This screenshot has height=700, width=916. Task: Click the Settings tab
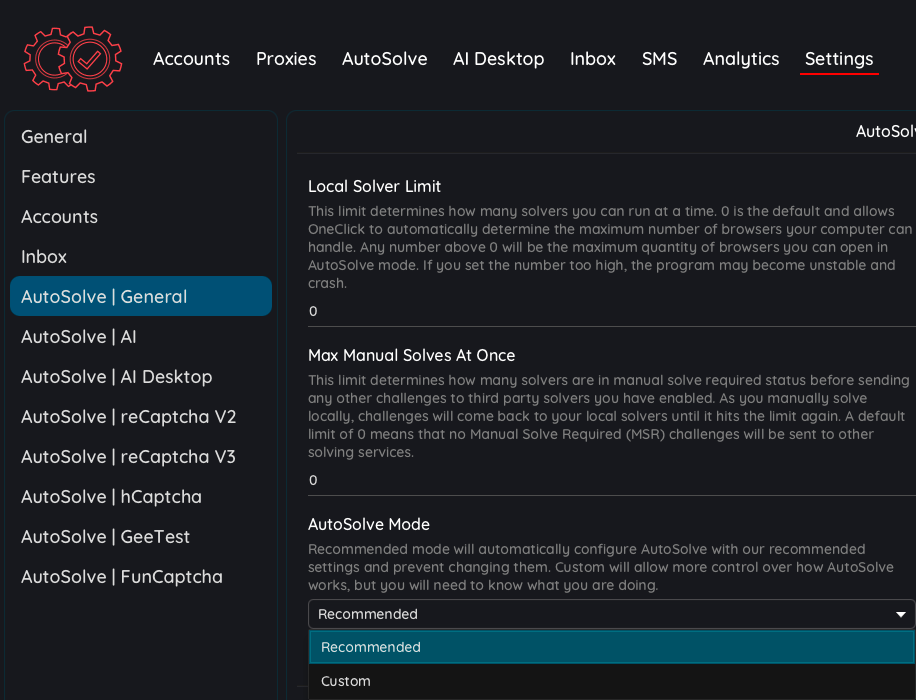839,59
